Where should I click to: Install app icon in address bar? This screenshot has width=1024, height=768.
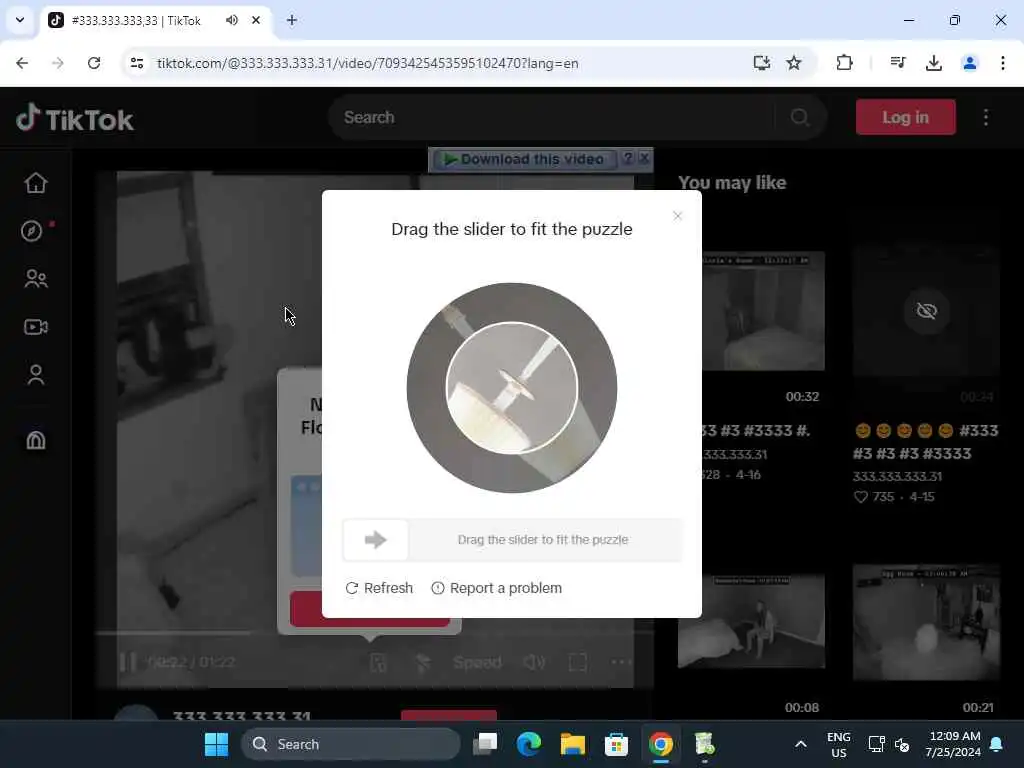point(761,63)
